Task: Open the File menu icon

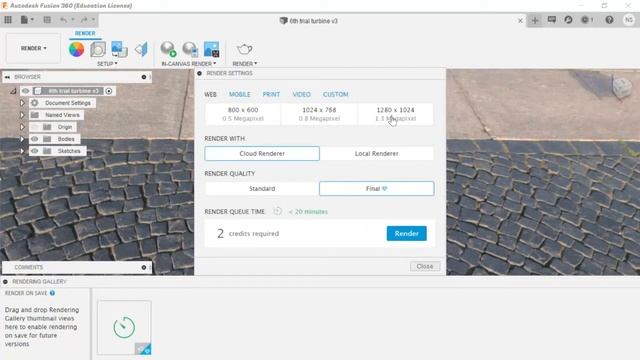Action: (24, 20)
